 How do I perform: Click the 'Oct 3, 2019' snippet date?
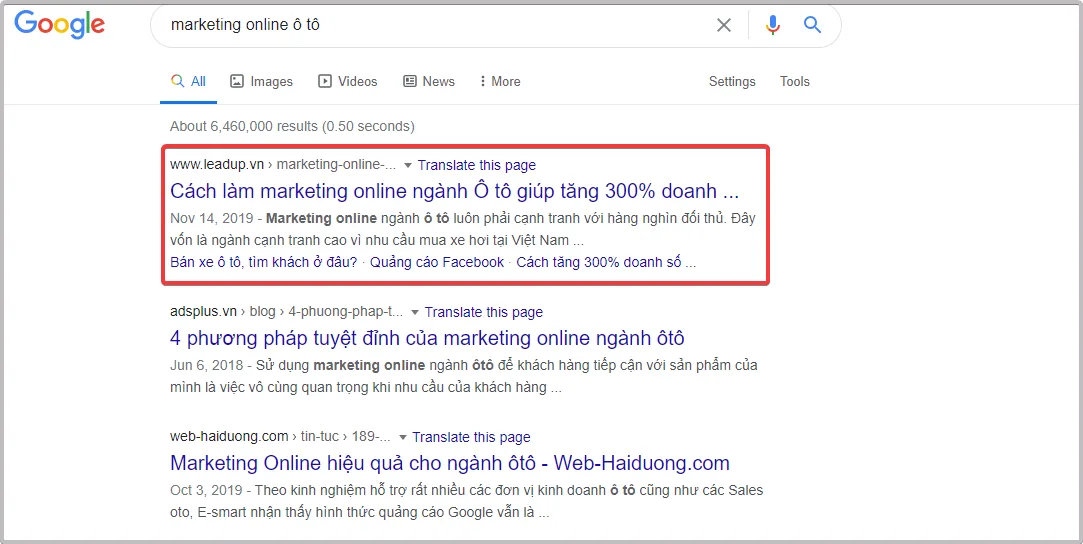(206, 491)
